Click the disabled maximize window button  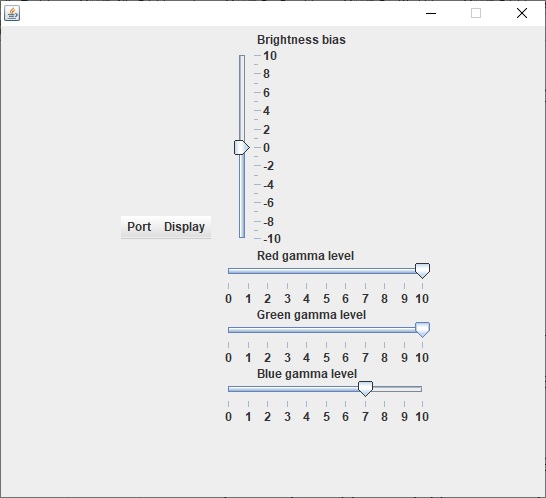pyautogui.click(x=476, y=13)
